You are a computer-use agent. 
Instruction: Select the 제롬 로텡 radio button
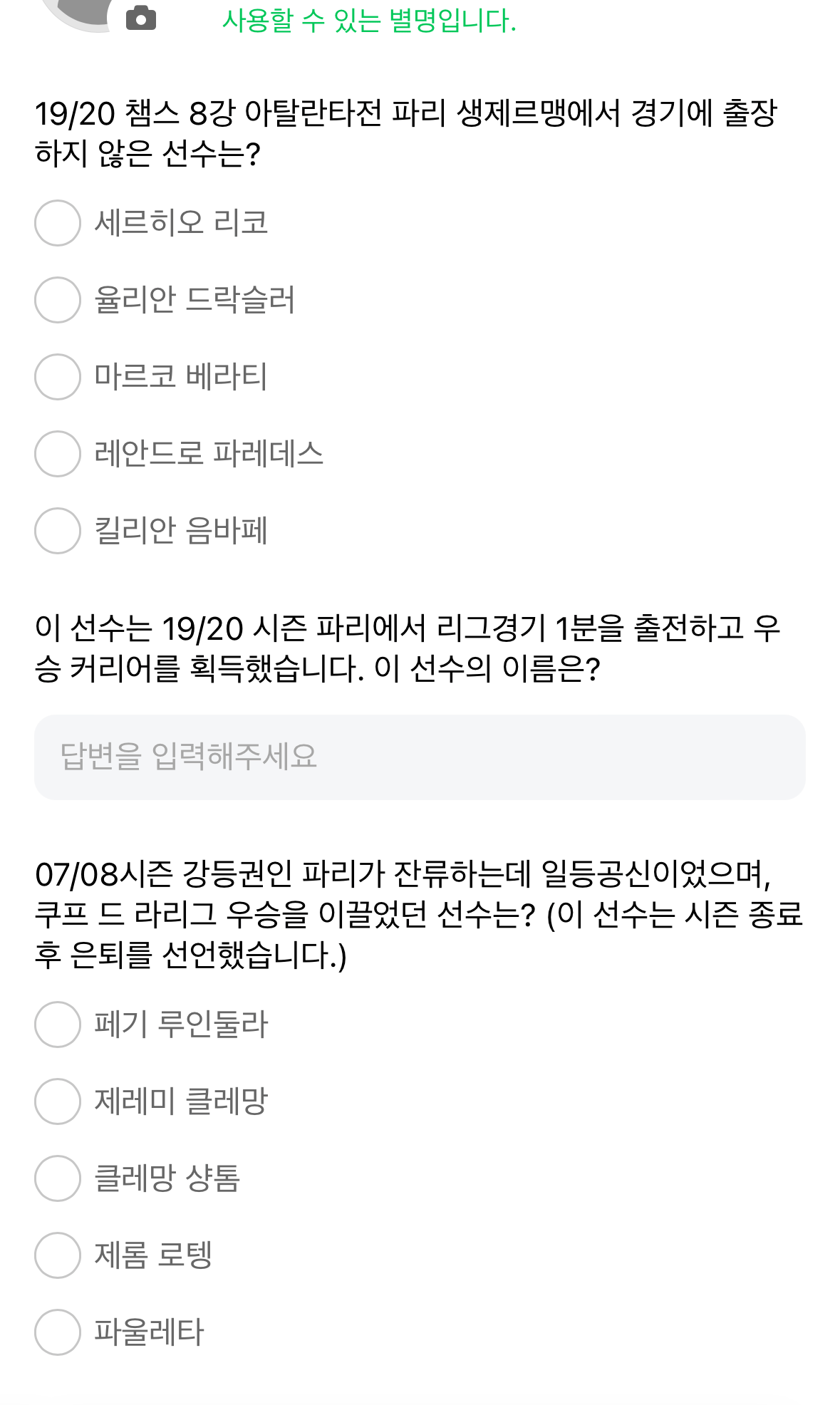[58, 1255]
